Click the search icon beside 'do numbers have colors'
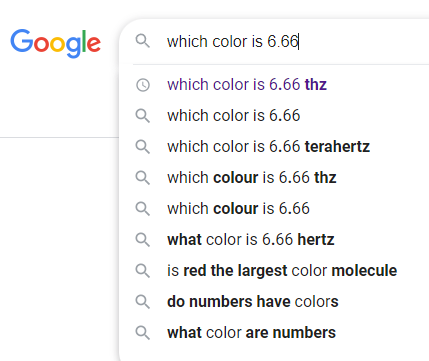This screenshot has width=429, height=361. [143, 302]
